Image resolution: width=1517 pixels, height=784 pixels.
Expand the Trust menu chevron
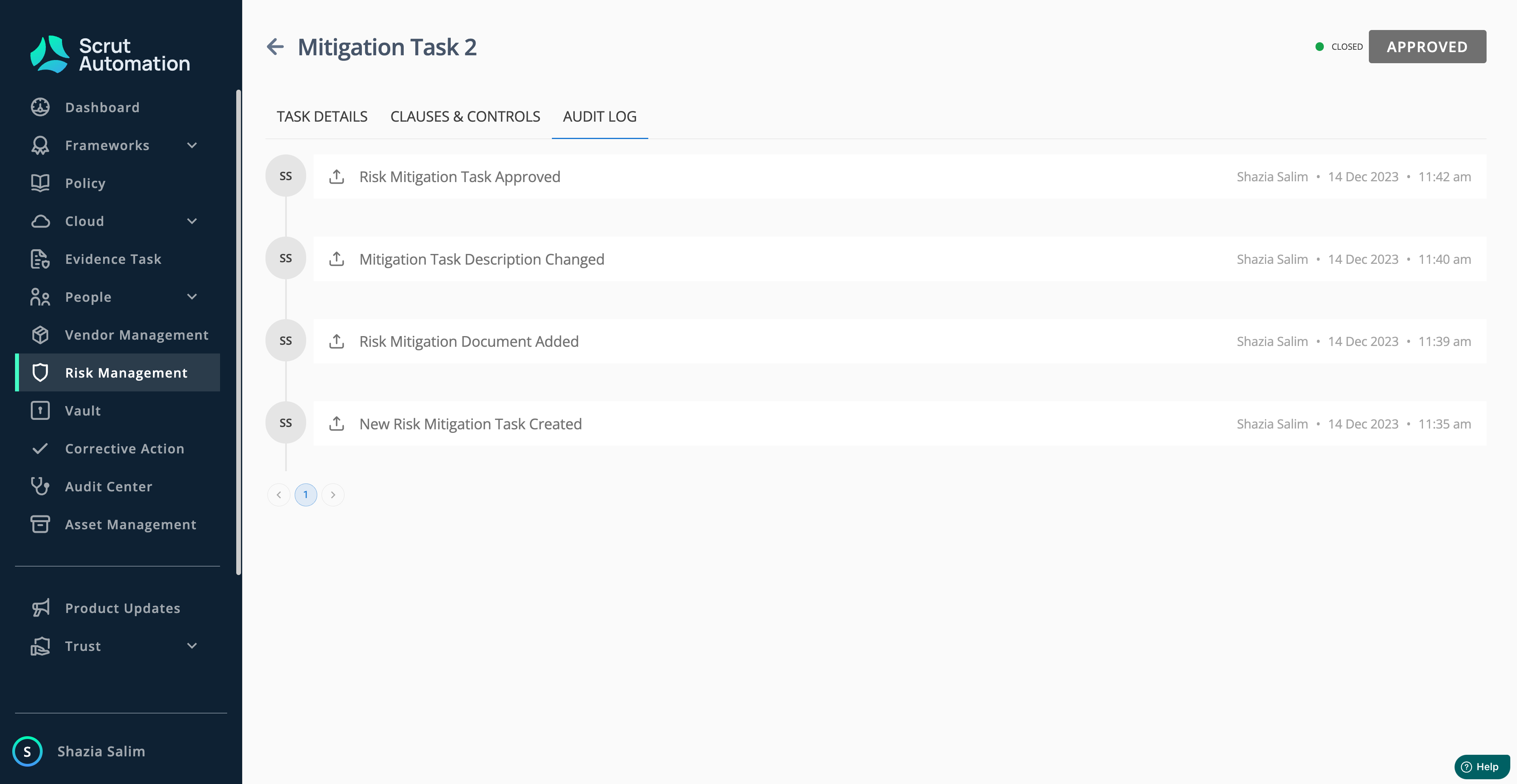click(192, 646)
